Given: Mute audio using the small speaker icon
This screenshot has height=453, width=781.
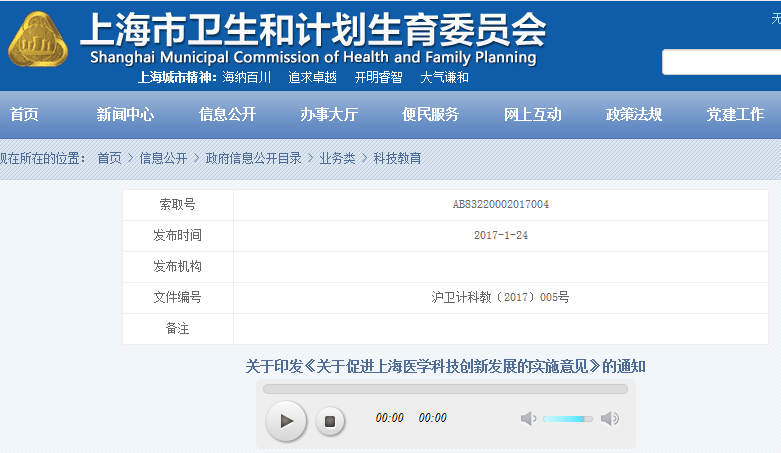Looking at the screenshot, I should tap(528, 418).
